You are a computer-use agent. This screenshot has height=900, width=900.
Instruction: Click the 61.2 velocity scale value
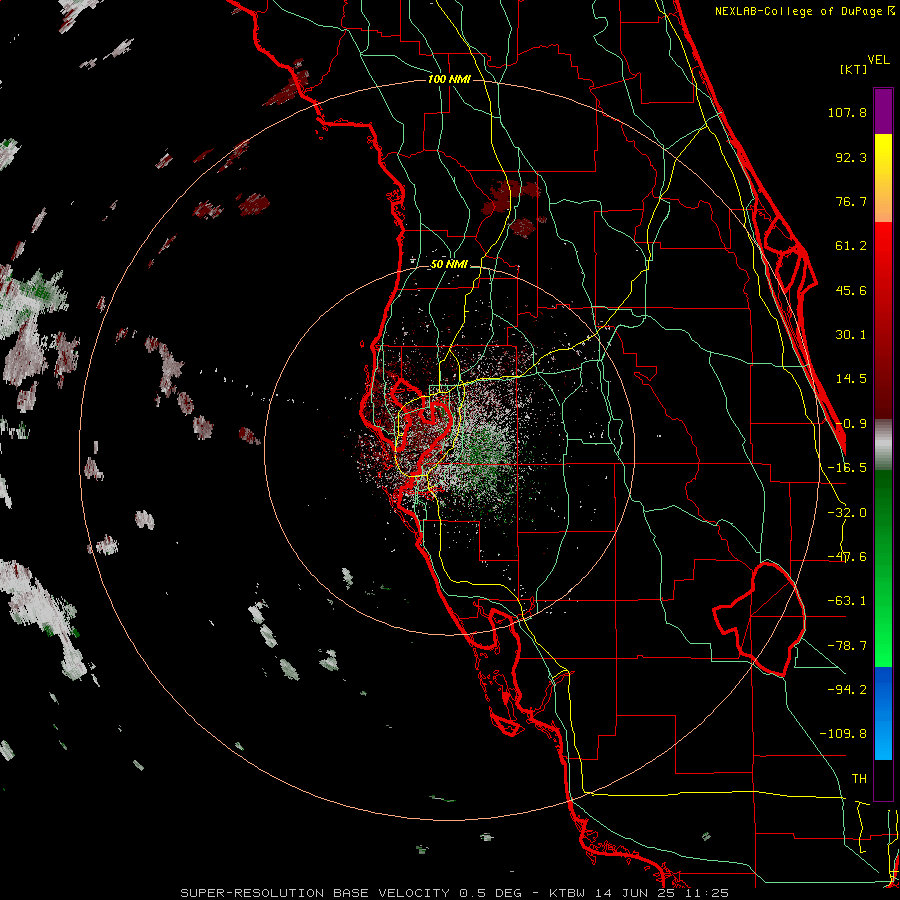pyautogui.click(x=851, y=246)
